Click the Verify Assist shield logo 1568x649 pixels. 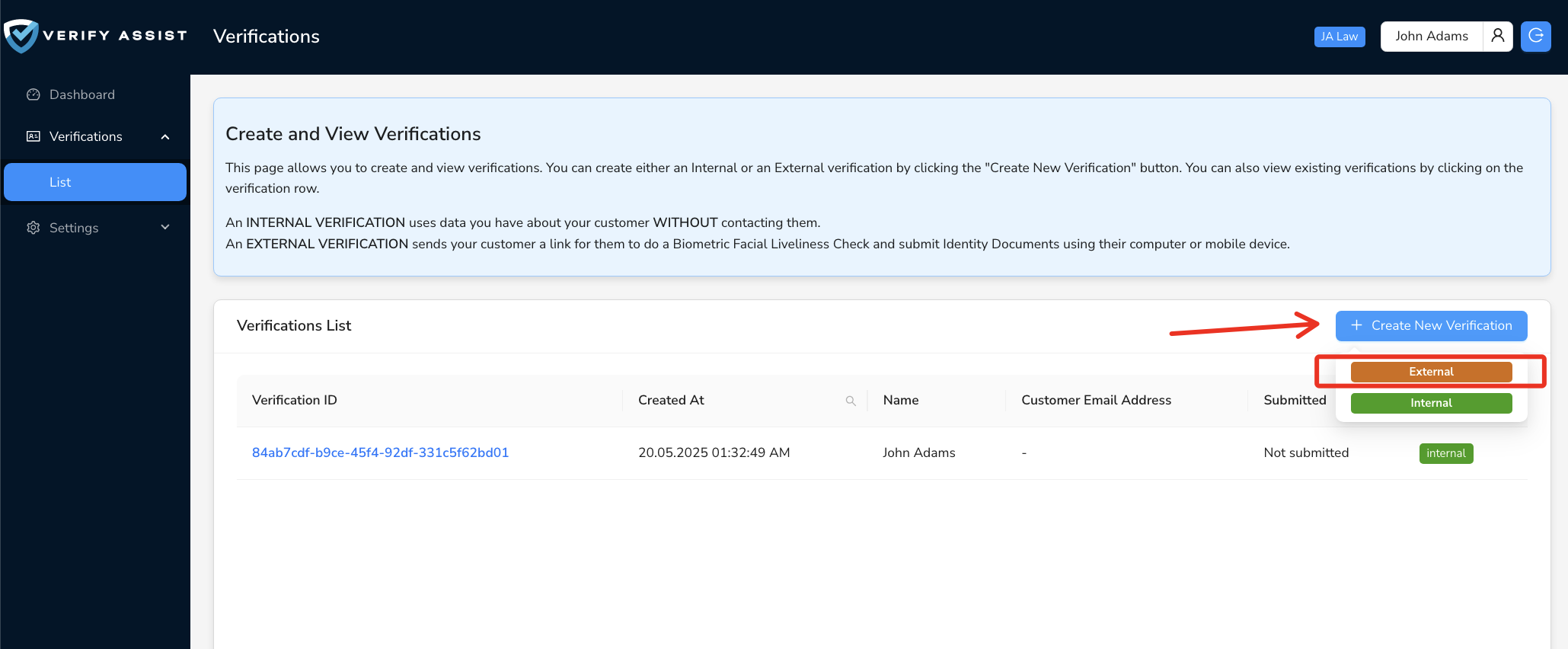point(21,36)
